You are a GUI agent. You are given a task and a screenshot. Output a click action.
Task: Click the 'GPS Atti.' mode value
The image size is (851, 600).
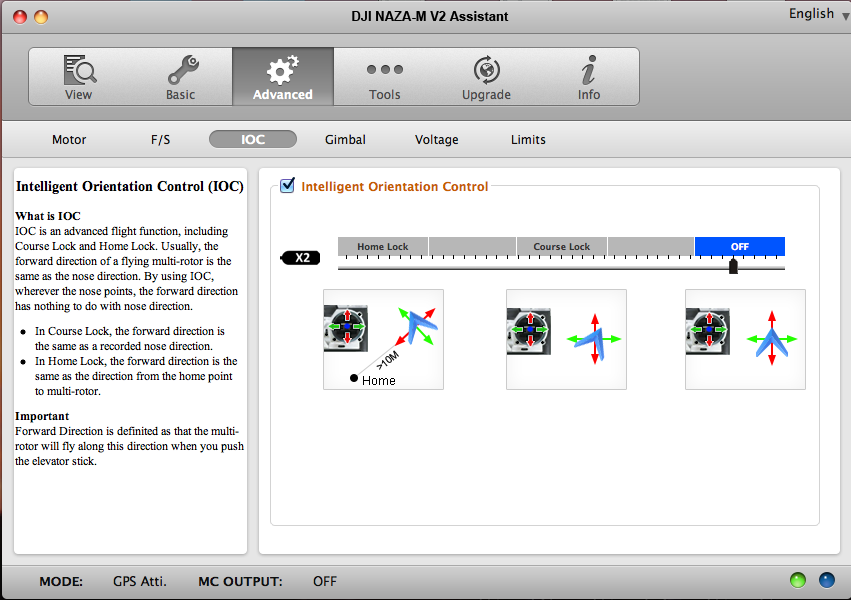[139, 582]
